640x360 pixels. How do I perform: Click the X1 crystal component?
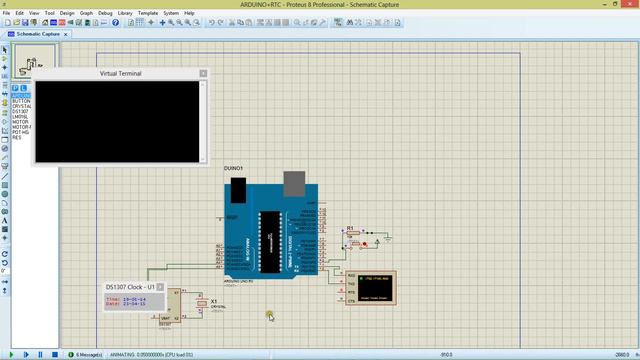[x=202, y=303]
